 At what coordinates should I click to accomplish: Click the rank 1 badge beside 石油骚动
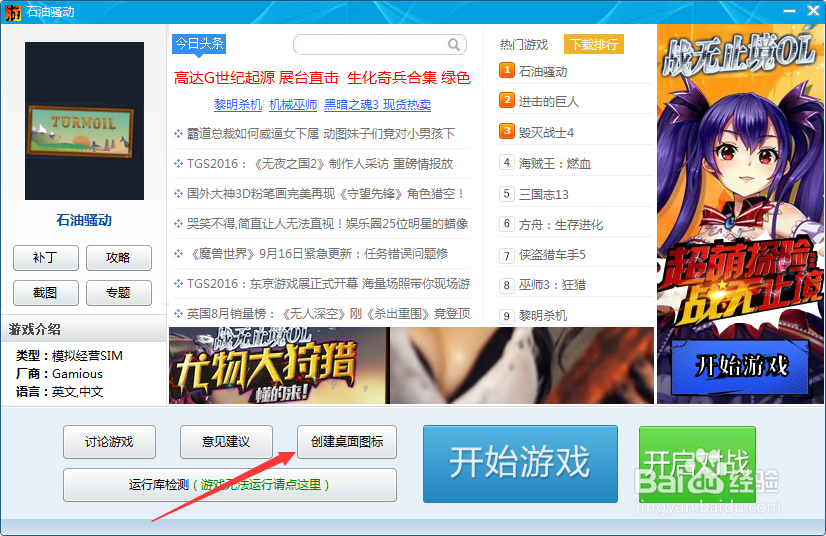pyautogui.click(x=507, y=70)
